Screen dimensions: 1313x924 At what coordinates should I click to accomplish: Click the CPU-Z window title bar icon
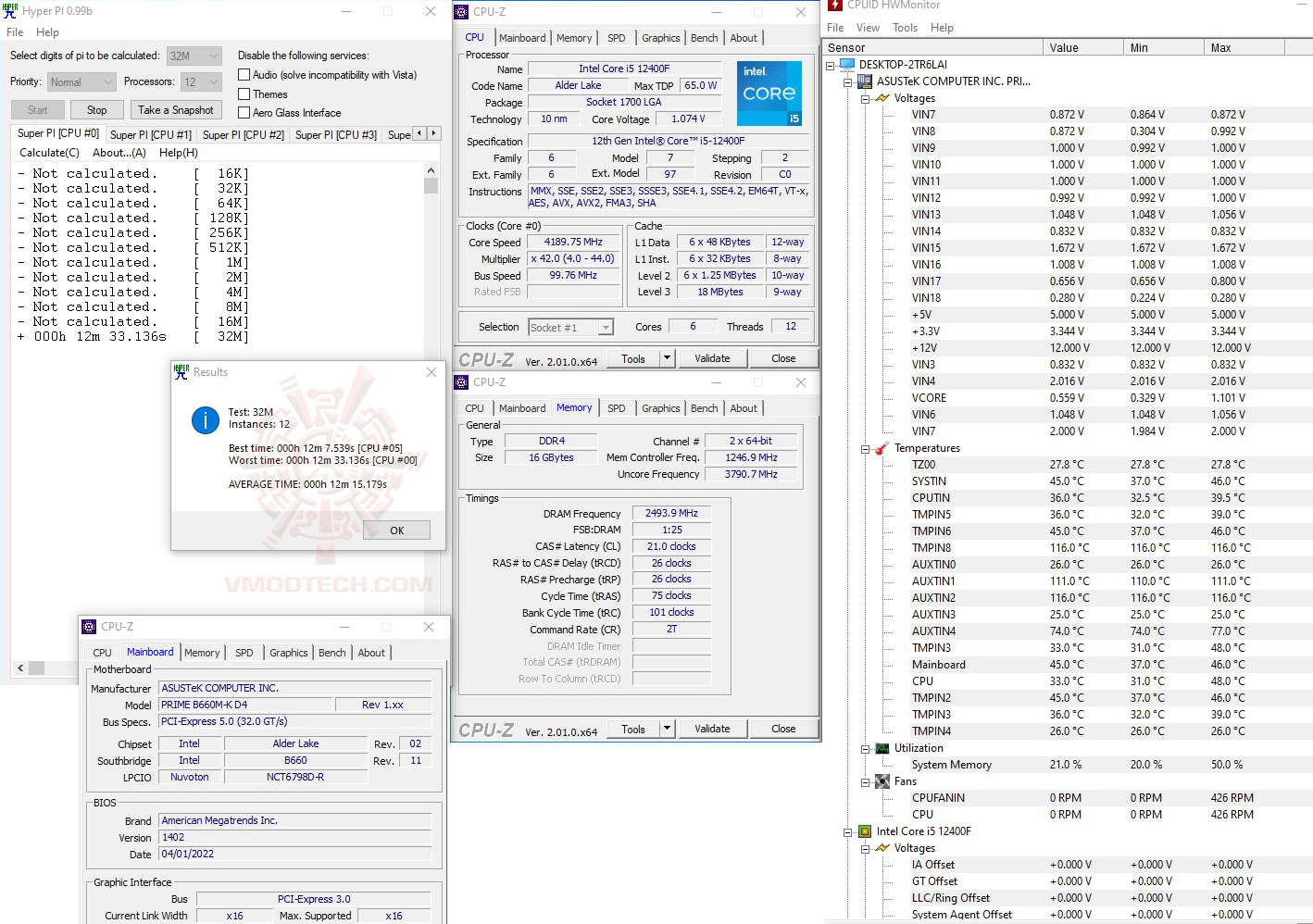click(x=460, y=12)
